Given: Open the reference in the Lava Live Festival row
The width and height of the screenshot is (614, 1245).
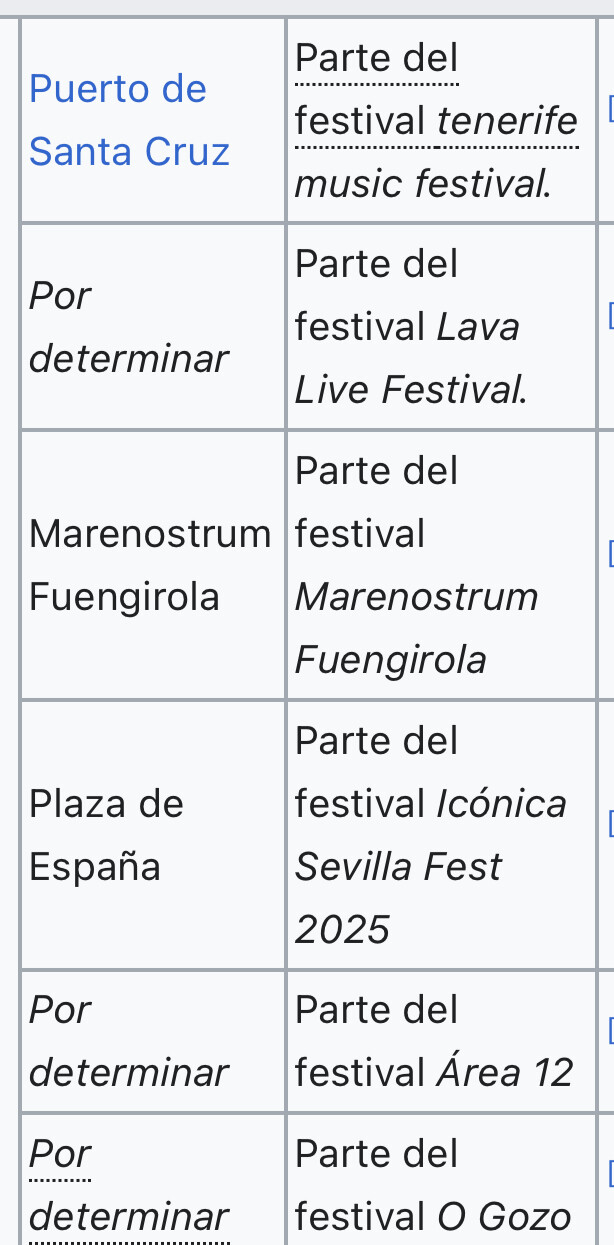Looking at the screenshot, I should [x=609, y=316].
